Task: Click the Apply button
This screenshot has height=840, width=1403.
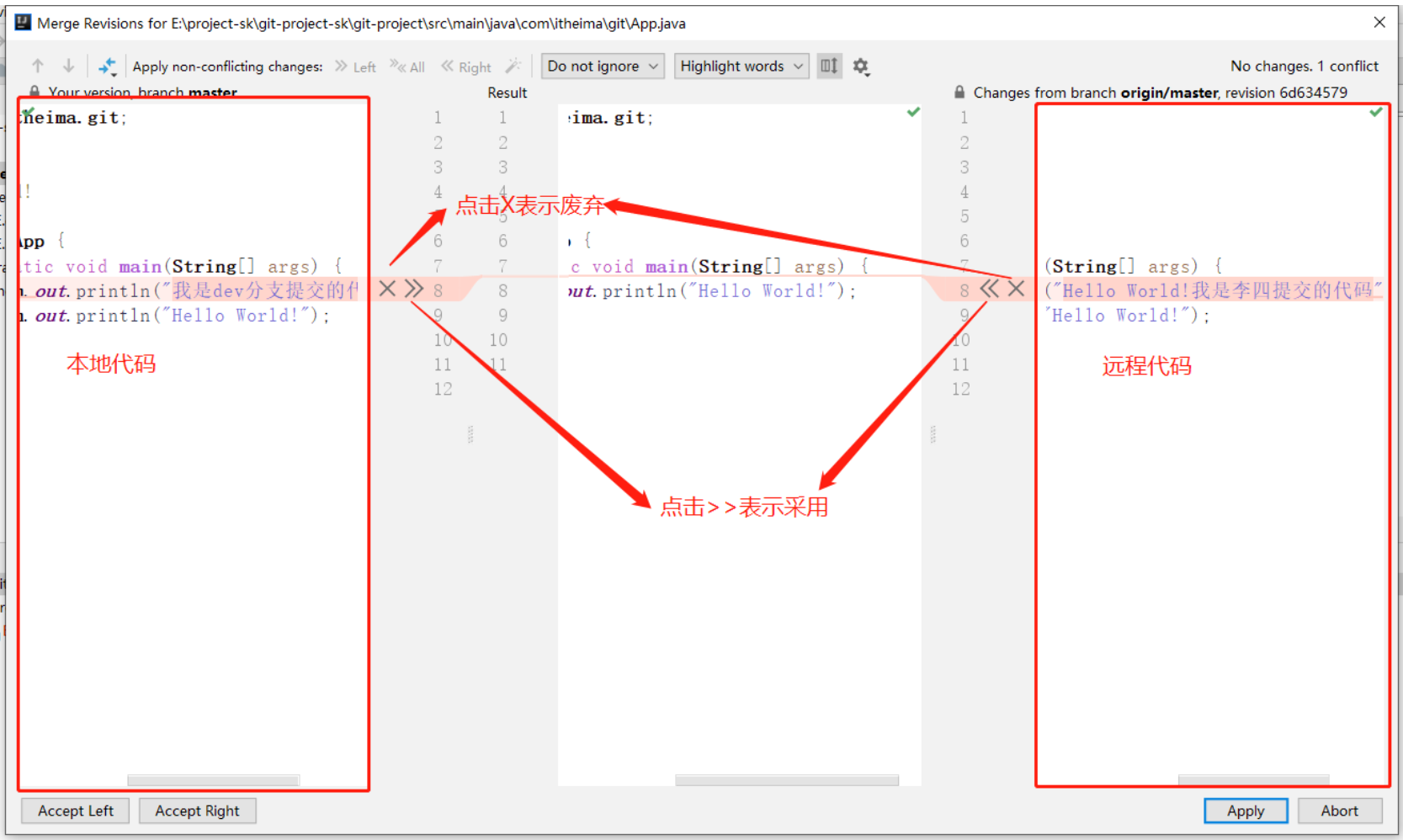Action: click(1245, 811)
